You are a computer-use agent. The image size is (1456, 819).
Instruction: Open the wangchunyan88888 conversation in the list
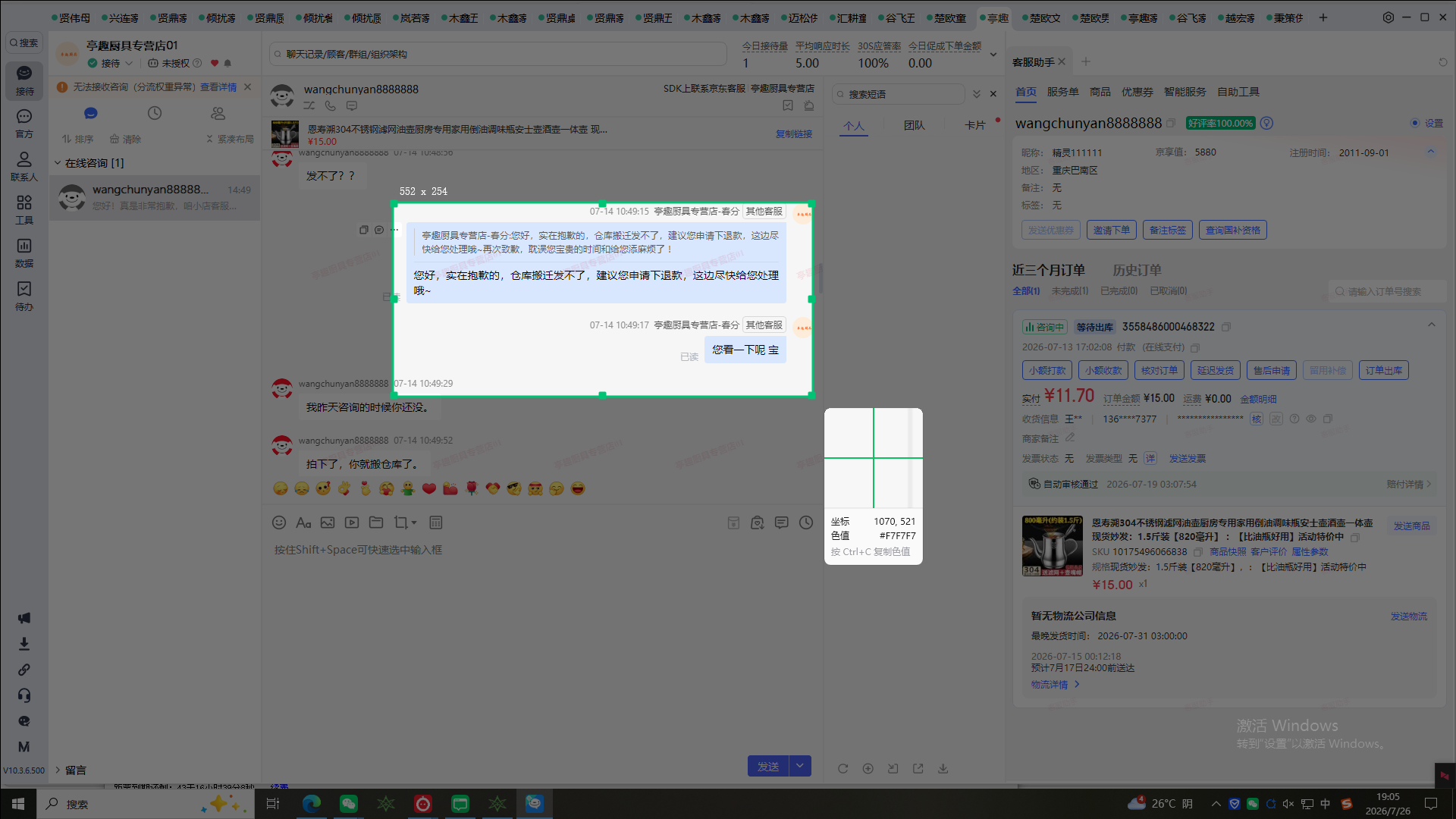click(x=155, y=197)
